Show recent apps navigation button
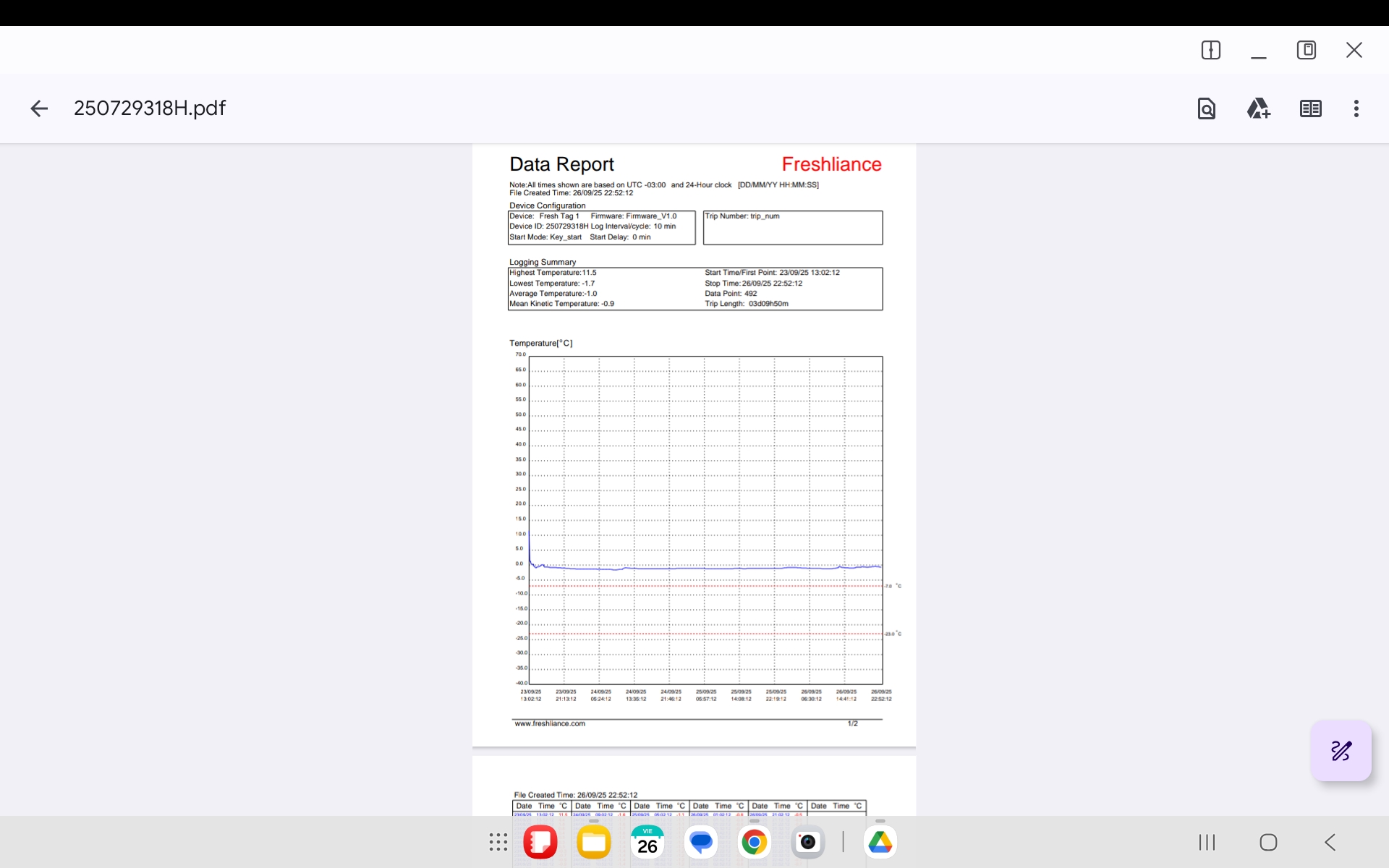 [x=1207, y=842]
